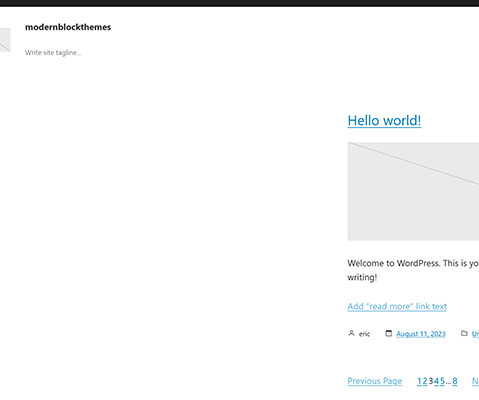
Task: Select current page number 3
Action: (x=431, y=381)
